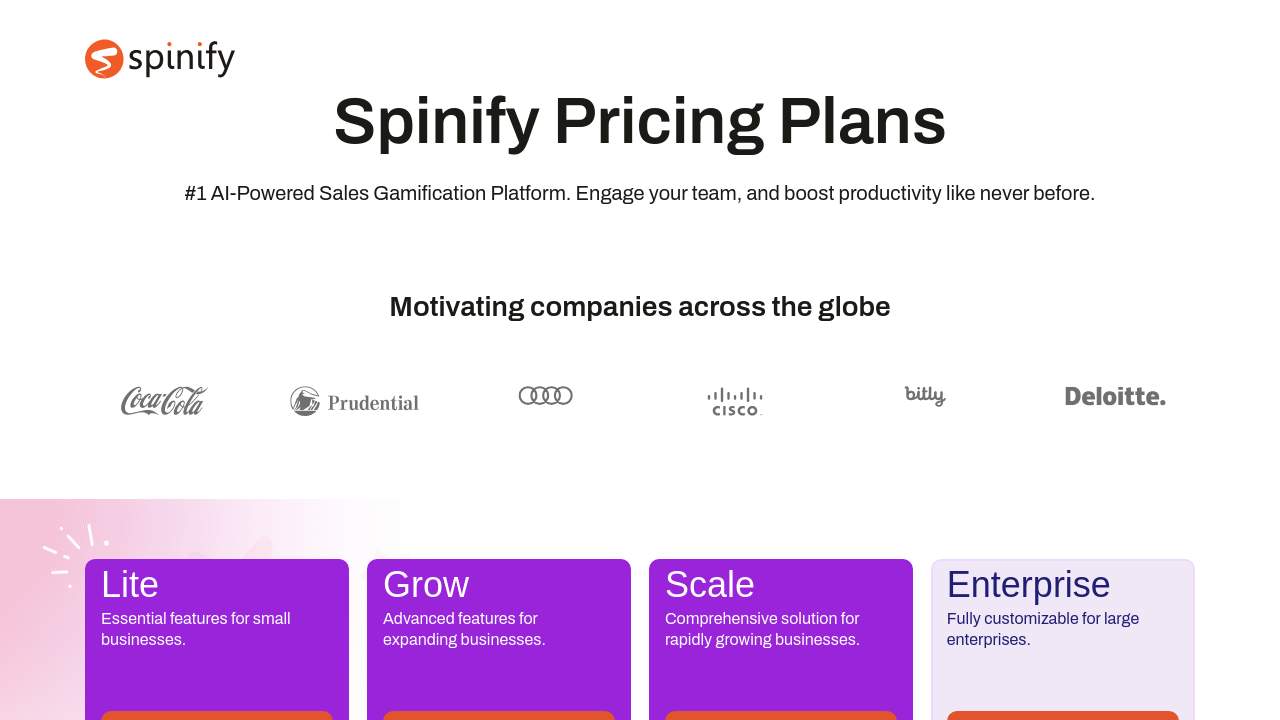Image resolution: width=1280 pixels, height=720 pixels.
Task: Click the Cisco logo
Action: tap(735, 402)
